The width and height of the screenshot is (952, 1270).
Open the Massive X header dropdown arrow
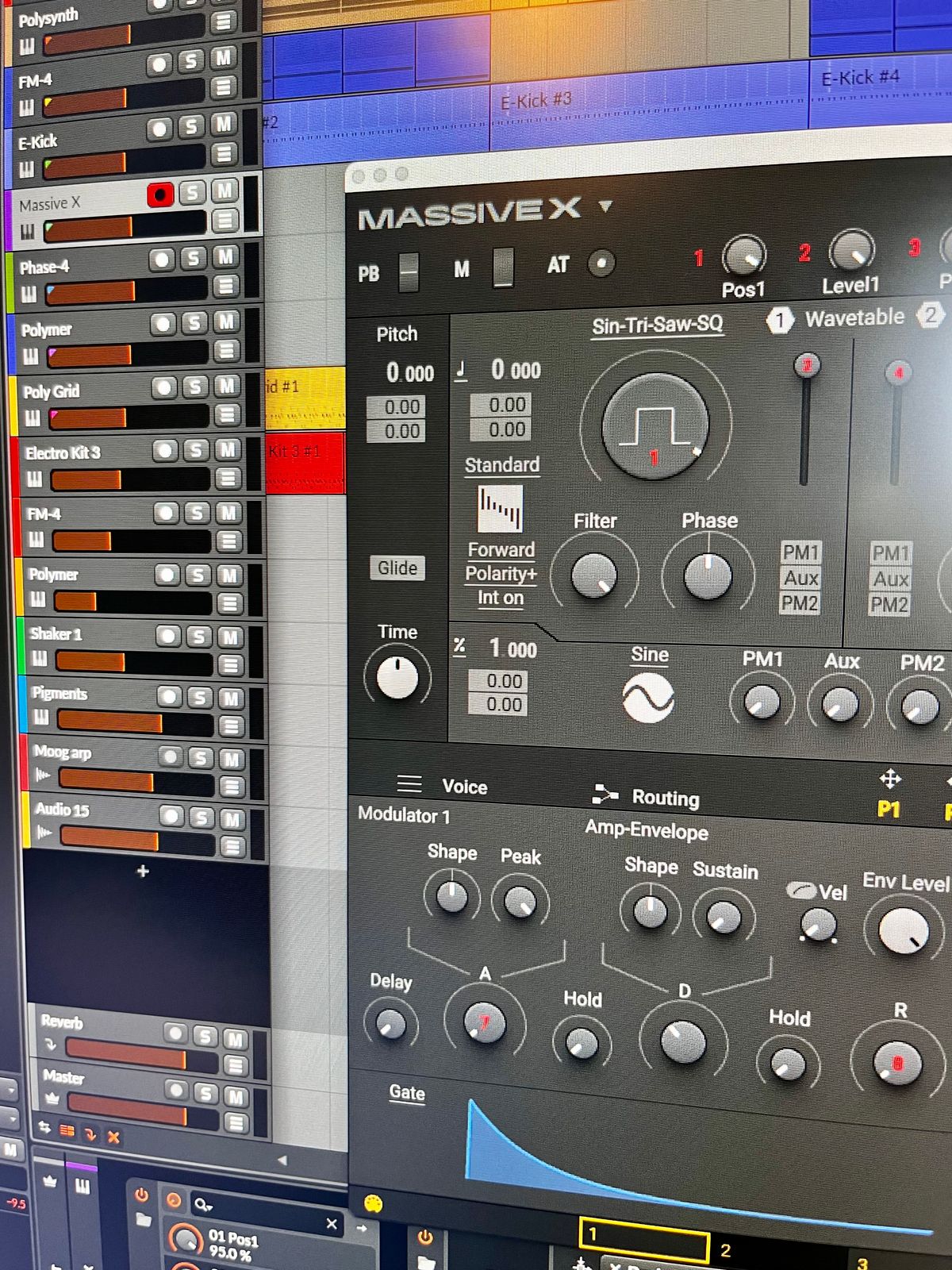pyautogui.click(x=606, y=206)
